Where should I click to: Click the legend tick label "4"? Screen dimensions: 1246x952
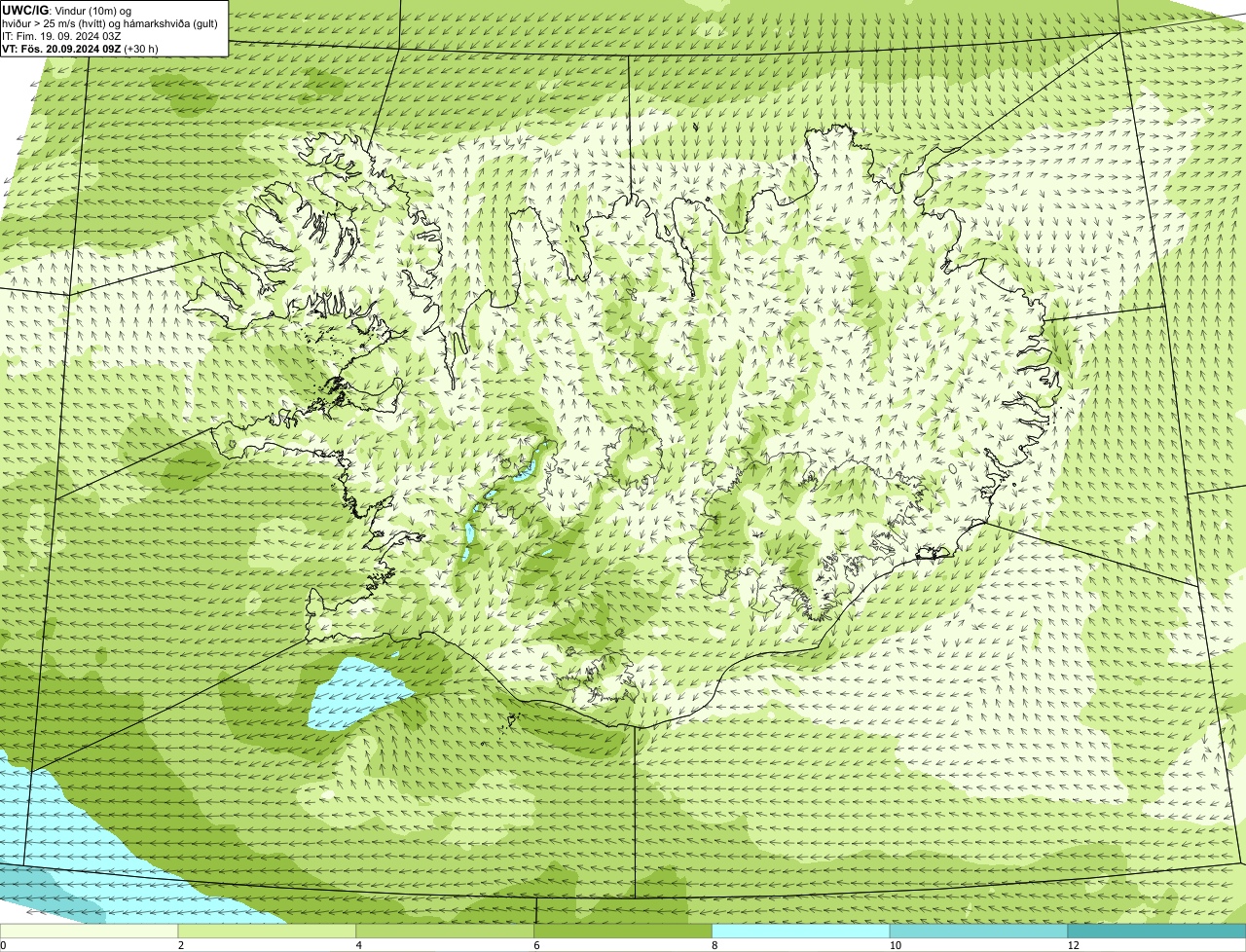(x=359, y=945)
